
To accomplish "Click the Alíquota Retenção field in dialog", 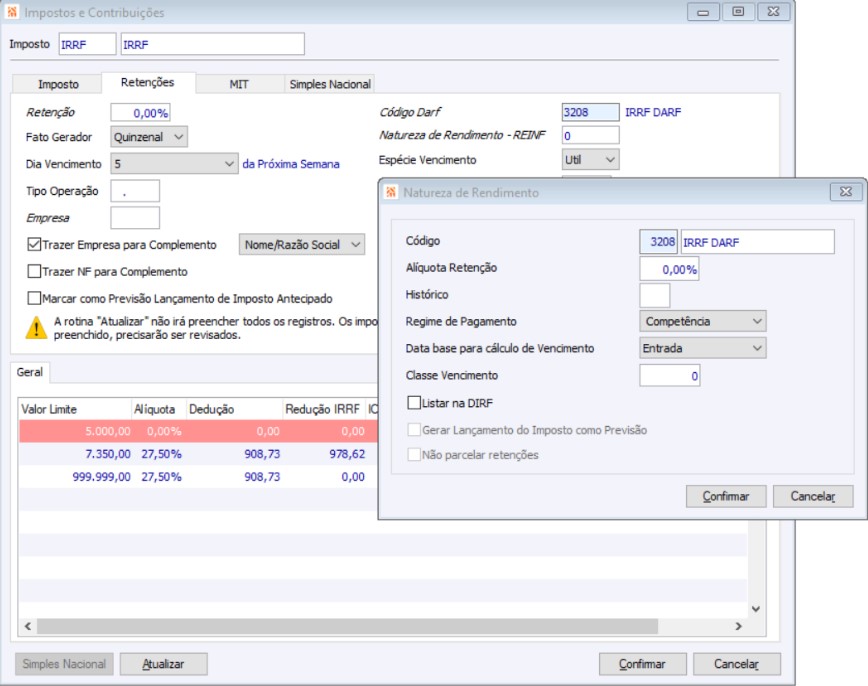I will [x=669, y=269].
